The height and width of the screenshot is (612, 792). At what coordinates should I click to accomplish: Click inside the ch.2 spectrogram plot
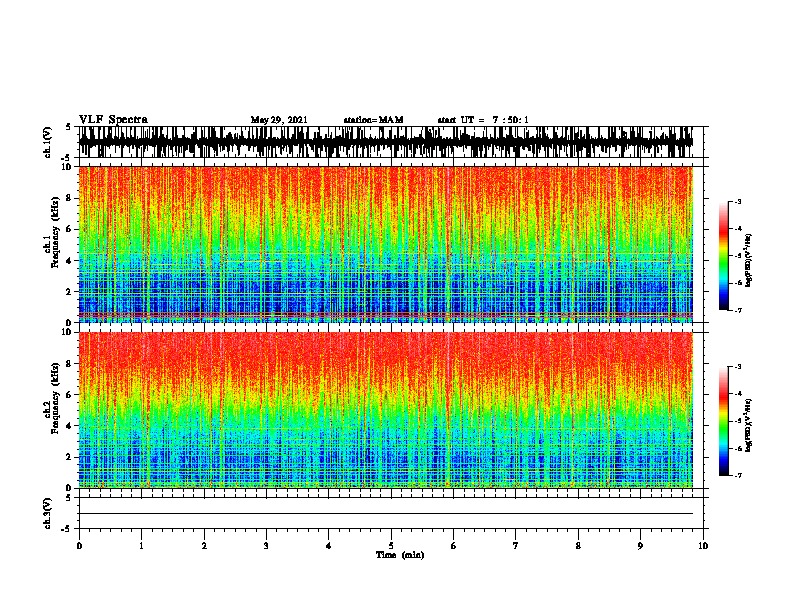tap(386, 410)
